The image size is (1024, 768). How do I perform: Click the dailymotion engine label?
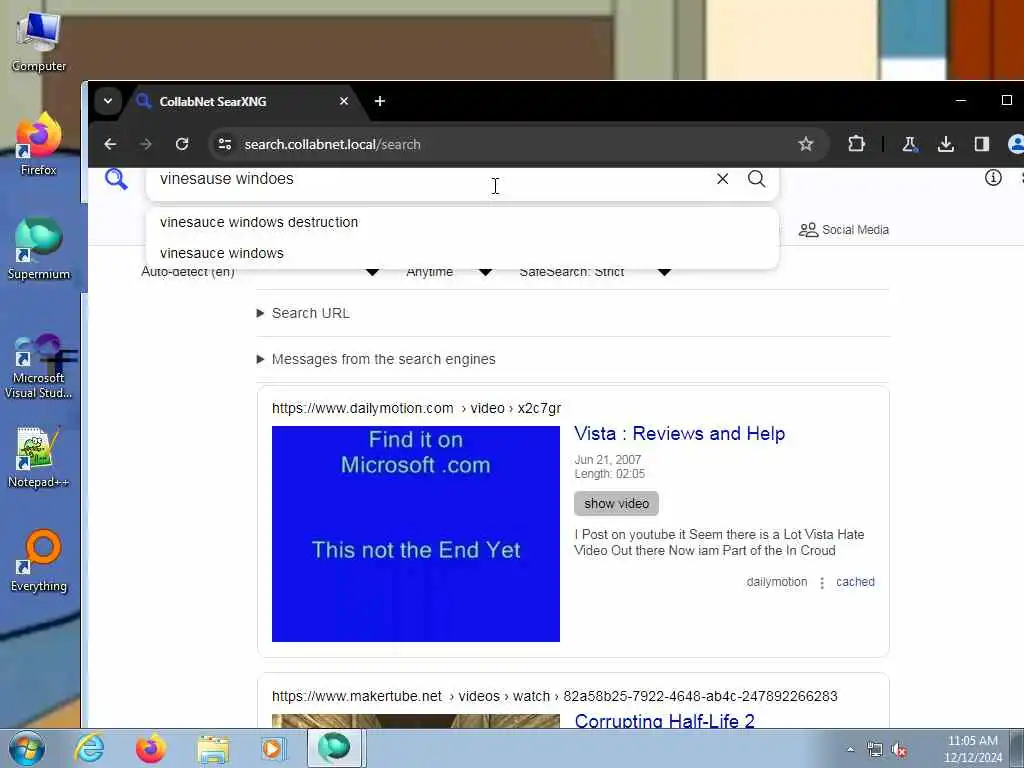point(776,582)
